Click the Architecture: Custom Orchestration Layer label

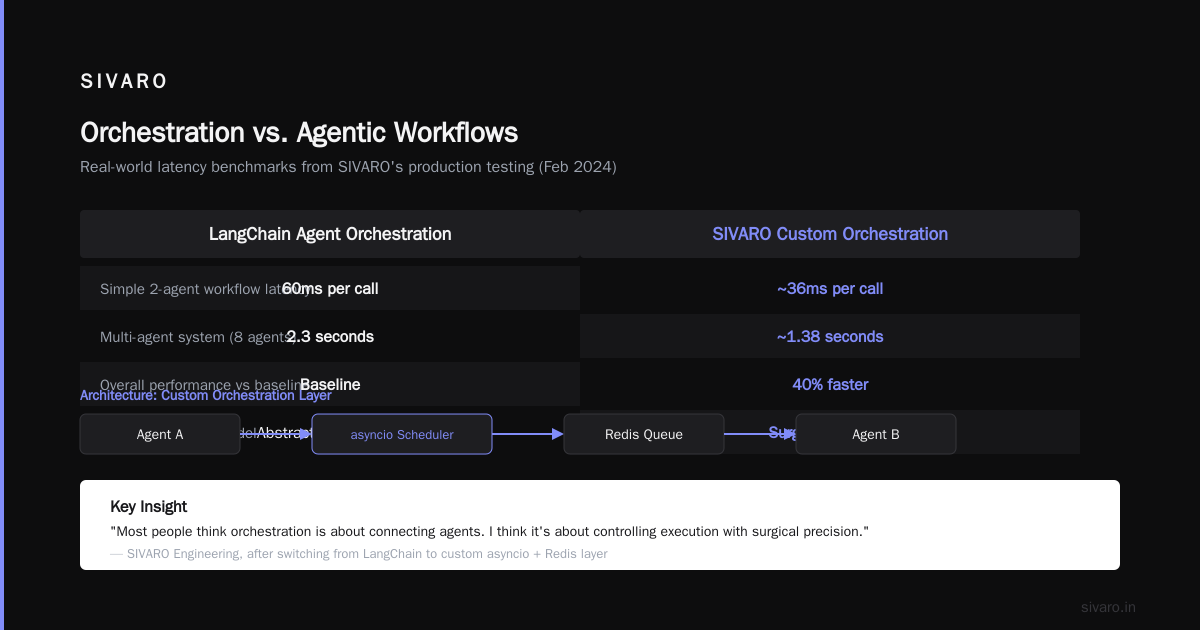pyautogui.click(x=206, y=395)
